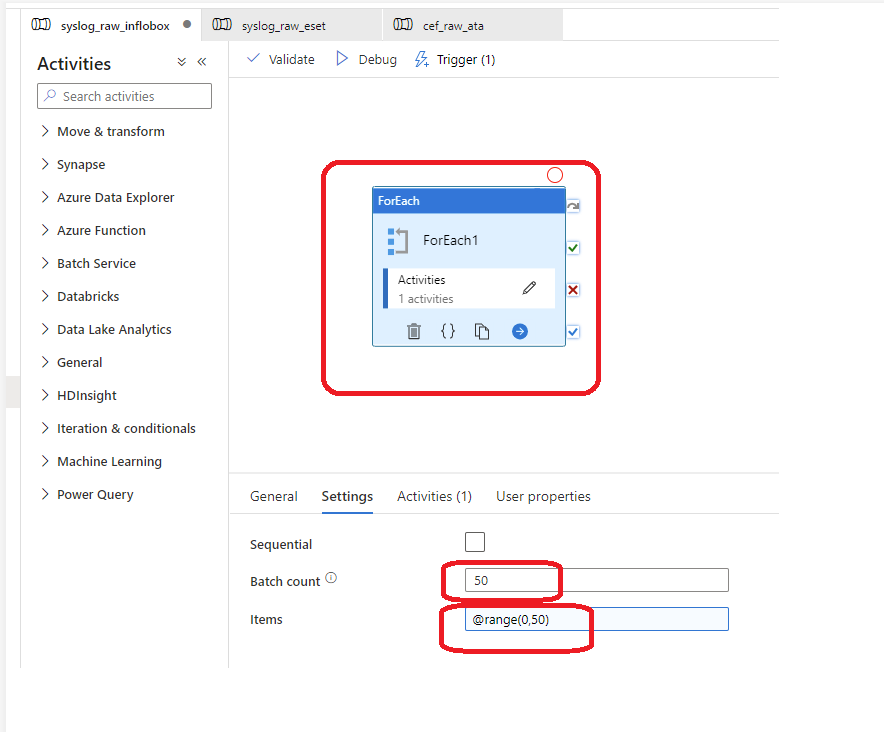This screenshot has height=732, width=884.
Task: Expand the General activities category
Action: pyautogui.click(x=72, y=363)
